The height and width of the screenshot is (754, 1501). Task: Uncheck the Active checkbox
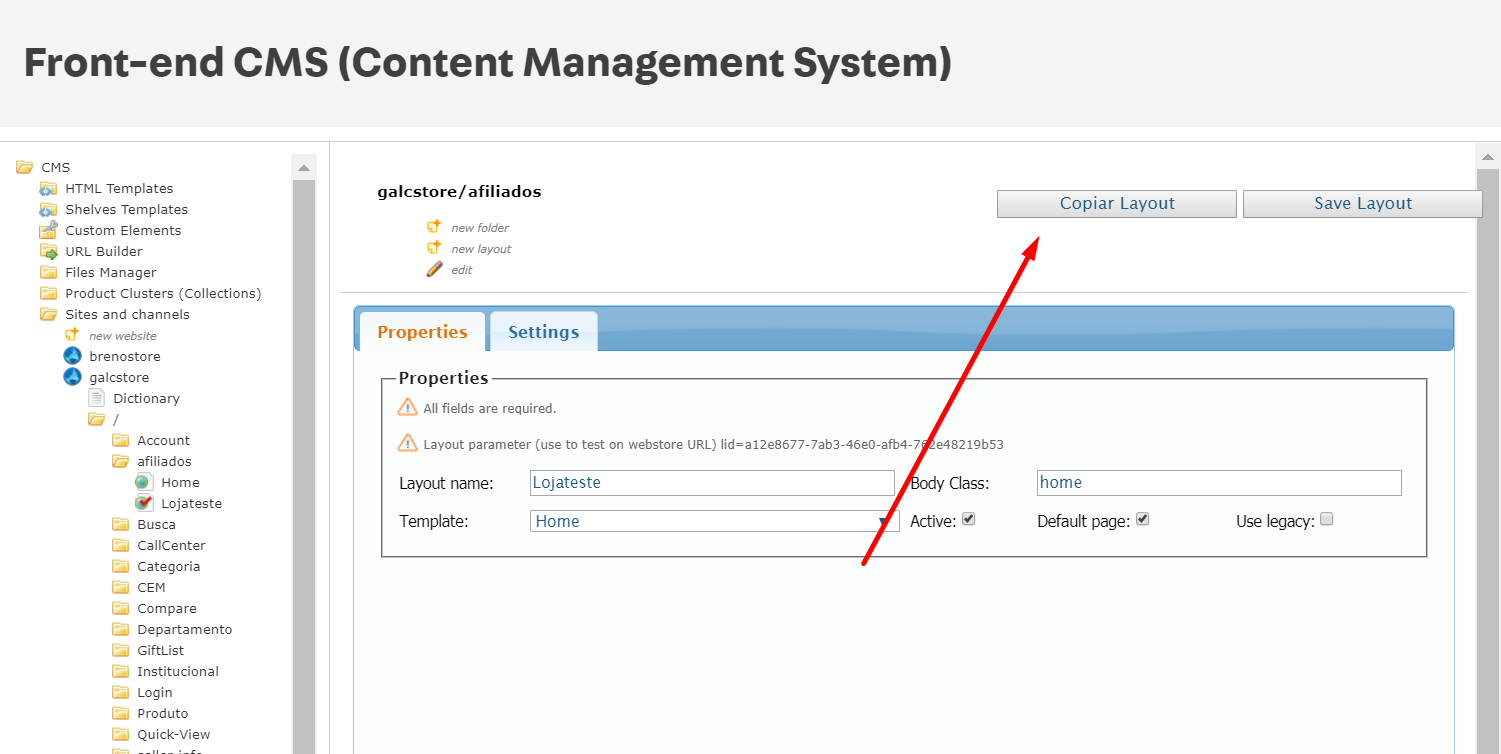tap(968, 520)
